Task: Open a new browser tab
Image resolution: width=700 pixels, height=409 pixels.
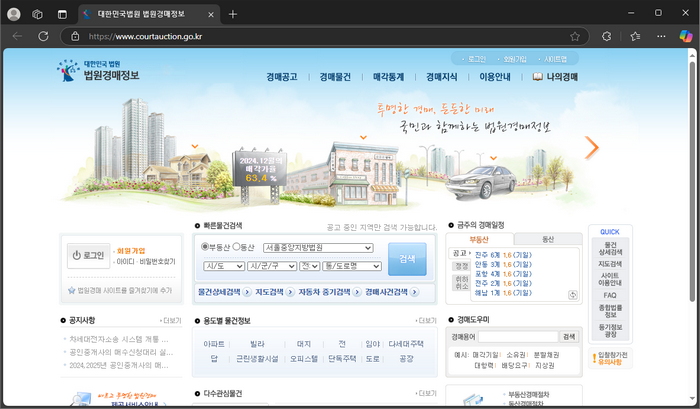Action: point(233,14)
